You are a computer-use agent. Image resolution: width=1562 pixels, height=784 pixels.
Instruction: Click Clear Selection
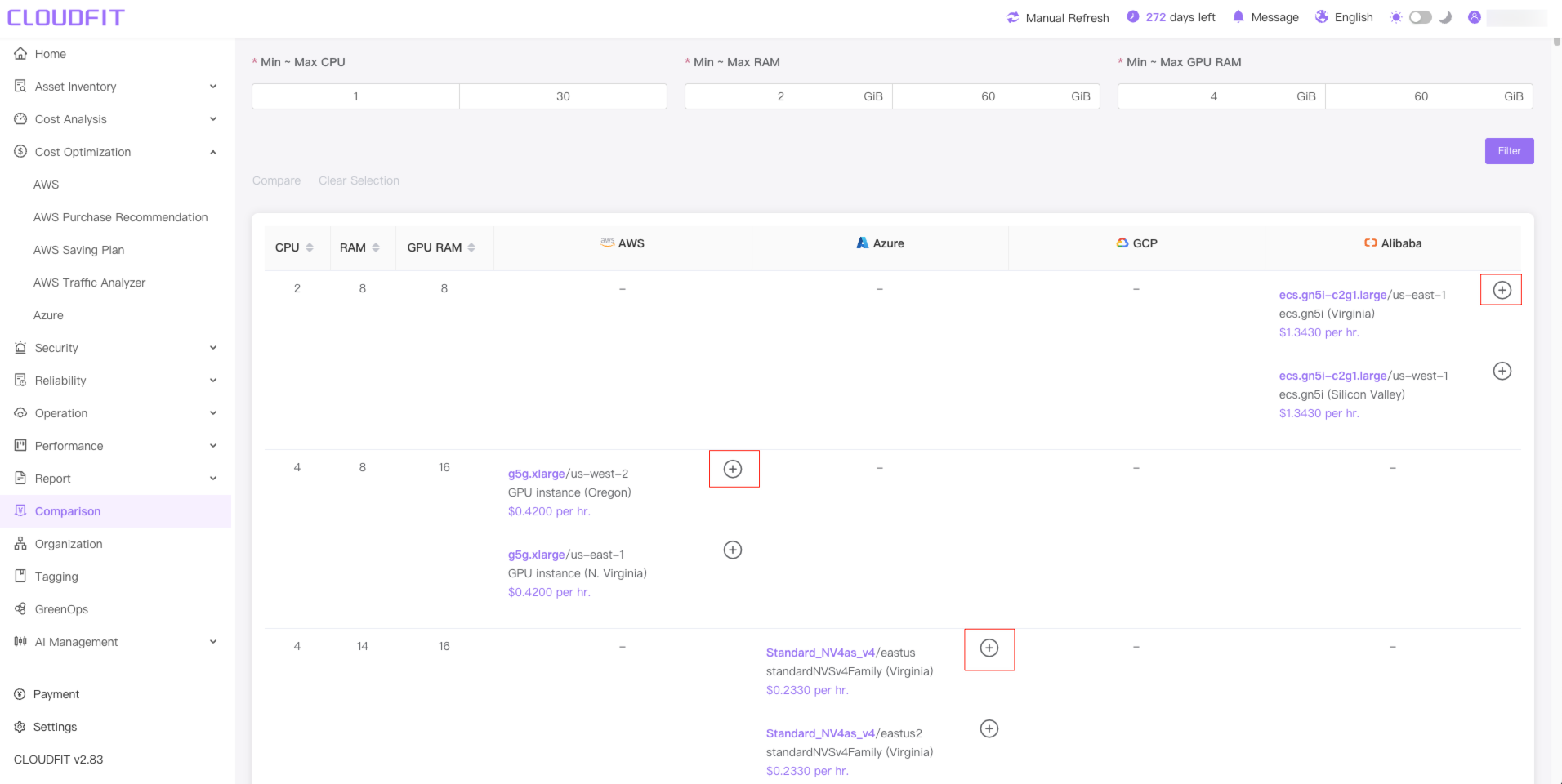click(359, 180)
